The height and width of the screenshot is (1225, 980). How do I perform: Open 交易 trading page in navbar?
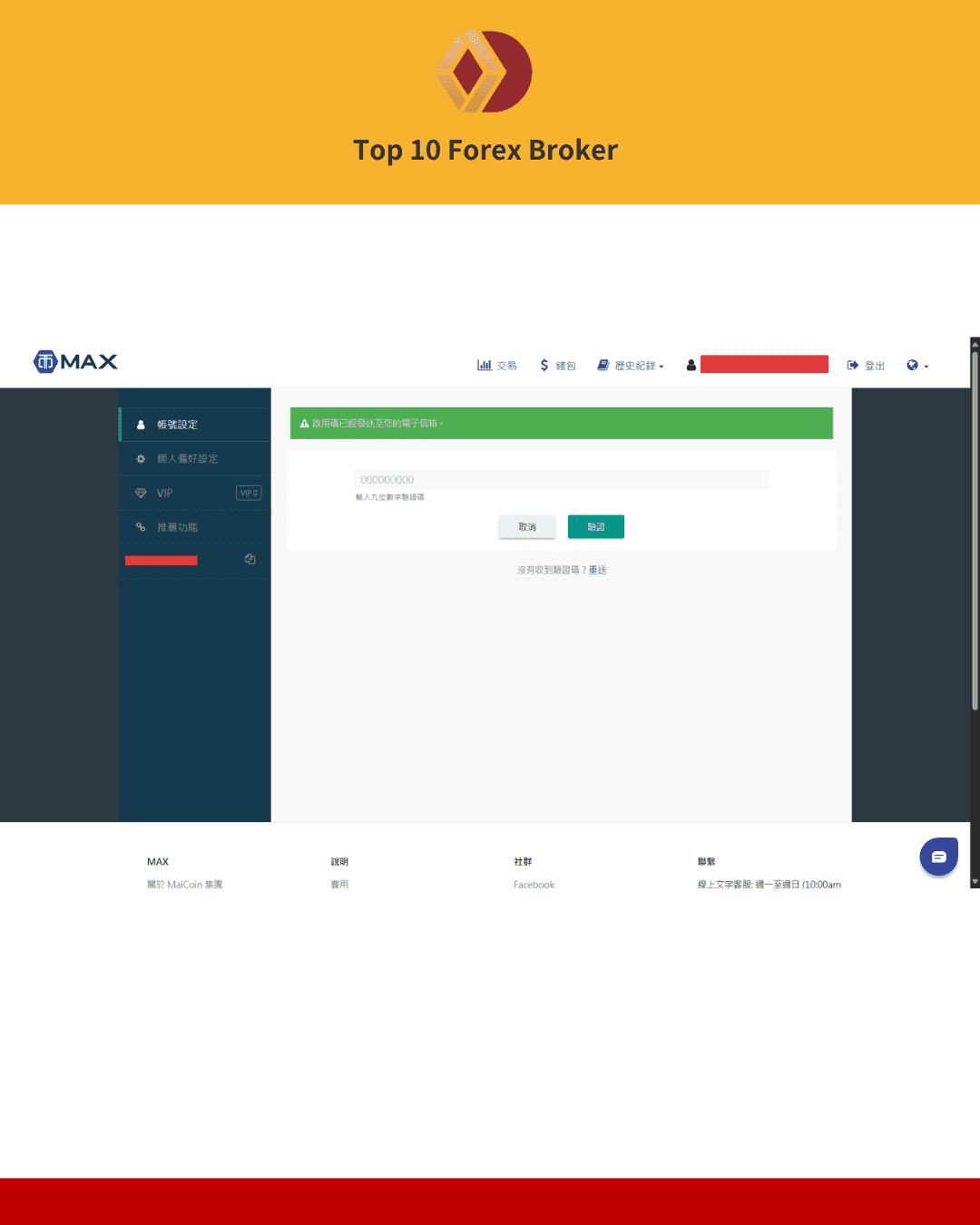[497, 366]
